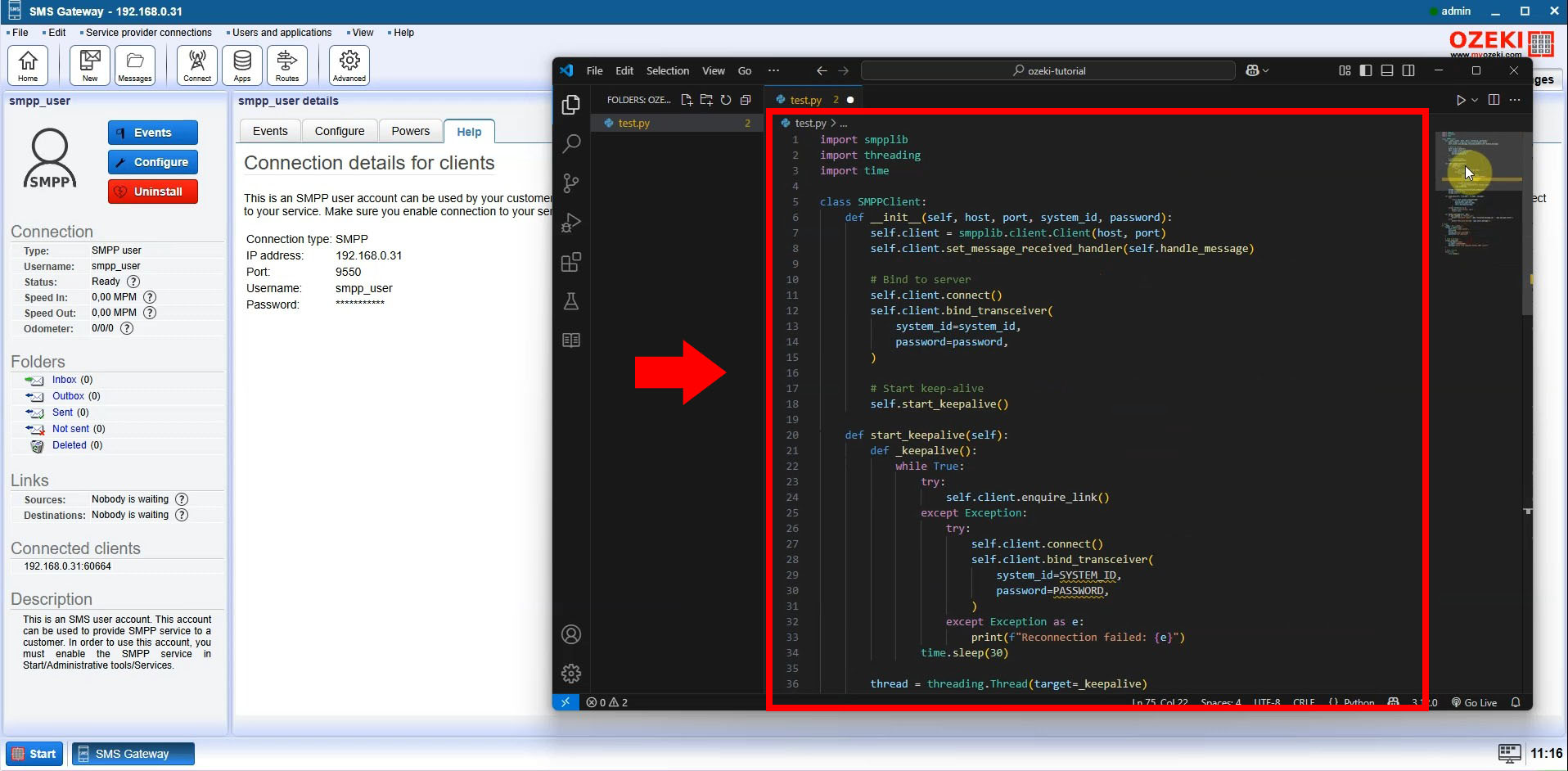The height and width of the screenshot is (771, 1568).
Task: Open editor More Actions ellipsis
Action: (1515, 100)
